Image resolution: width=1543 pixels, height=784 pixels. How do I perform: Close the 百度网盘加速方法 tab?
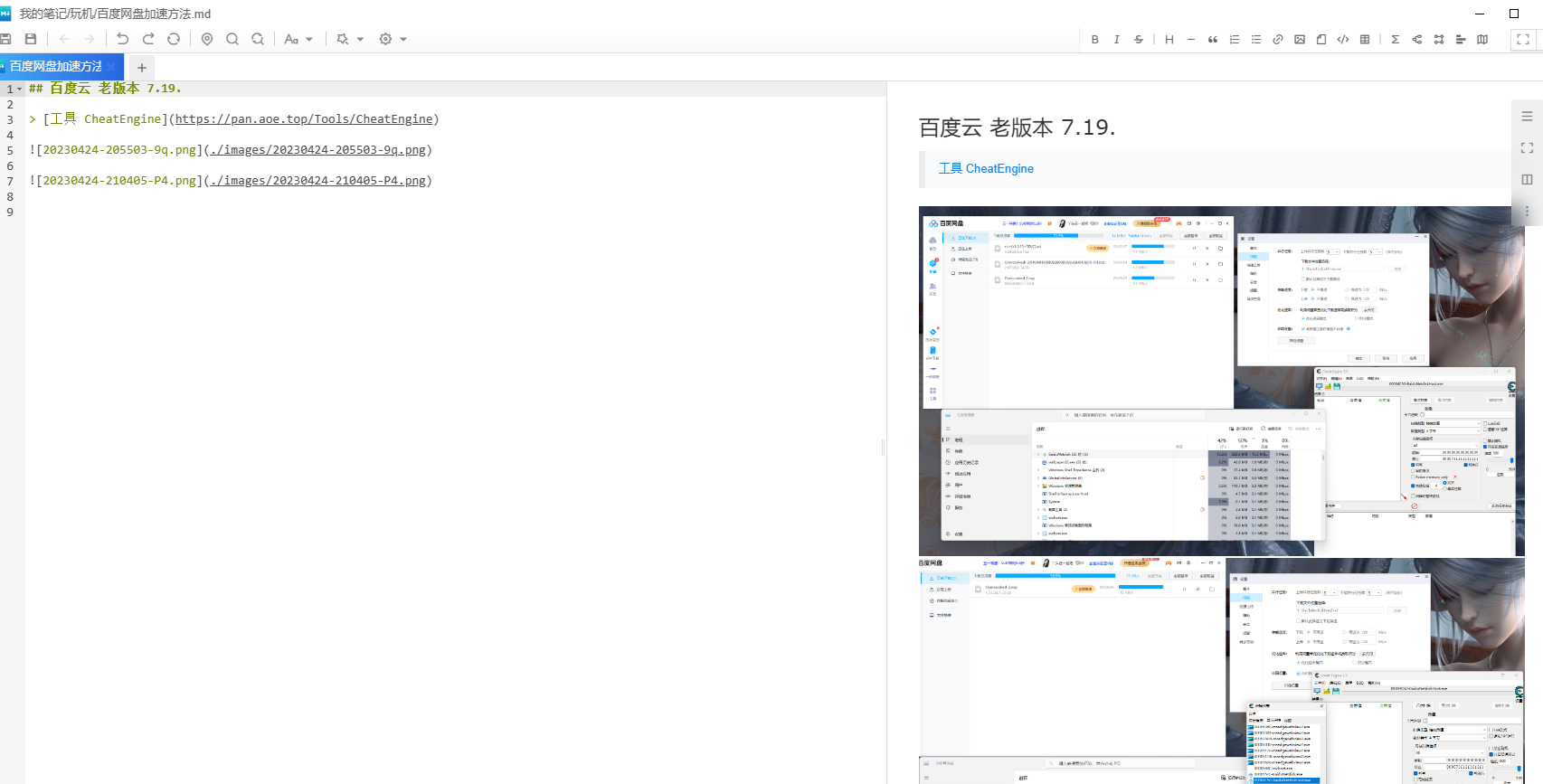tap(111, 67)
